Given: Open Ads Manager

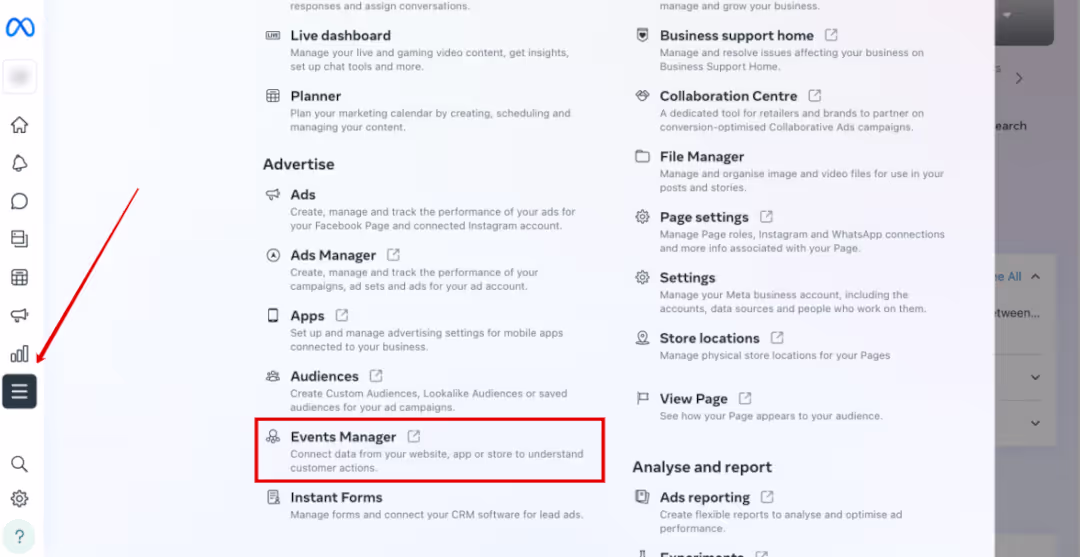Looking at the screenshot, I should point(333,255).
